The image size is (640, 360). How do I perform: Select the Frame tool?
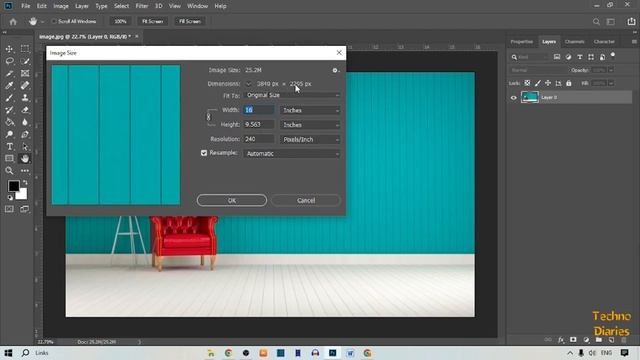[x=25, y=73]
